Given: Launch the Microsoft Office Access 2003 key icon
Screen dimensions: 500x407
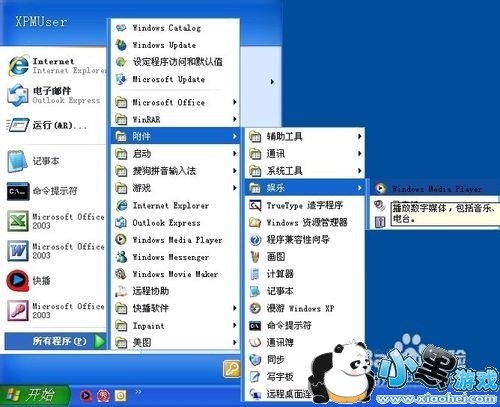Looking at the screenshot, I should tap(18, 310).
